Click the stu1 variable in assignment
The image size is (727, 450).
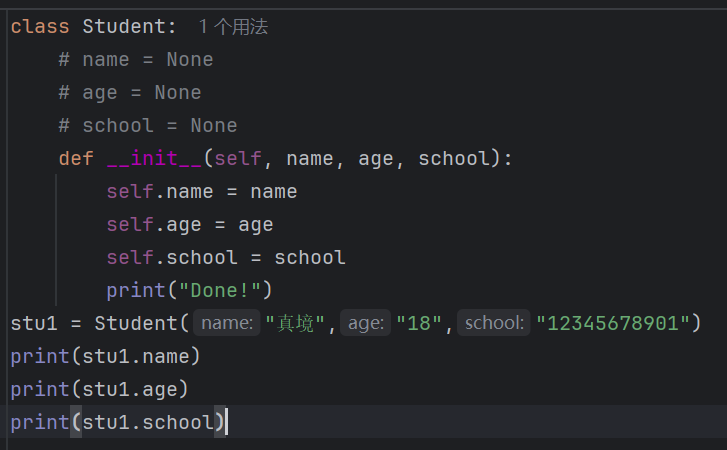click(34, 323)
